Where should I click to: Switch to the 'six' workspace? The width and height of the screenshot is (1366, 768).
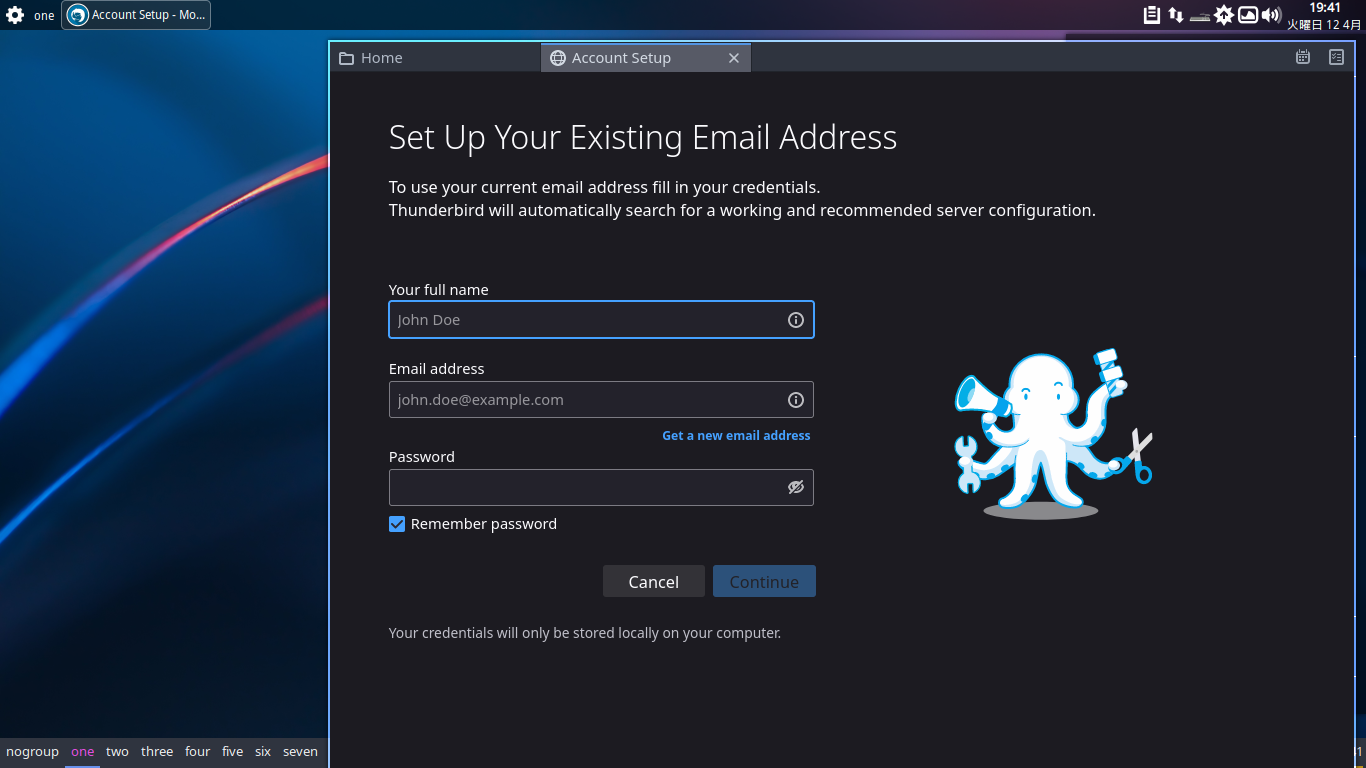263,752
